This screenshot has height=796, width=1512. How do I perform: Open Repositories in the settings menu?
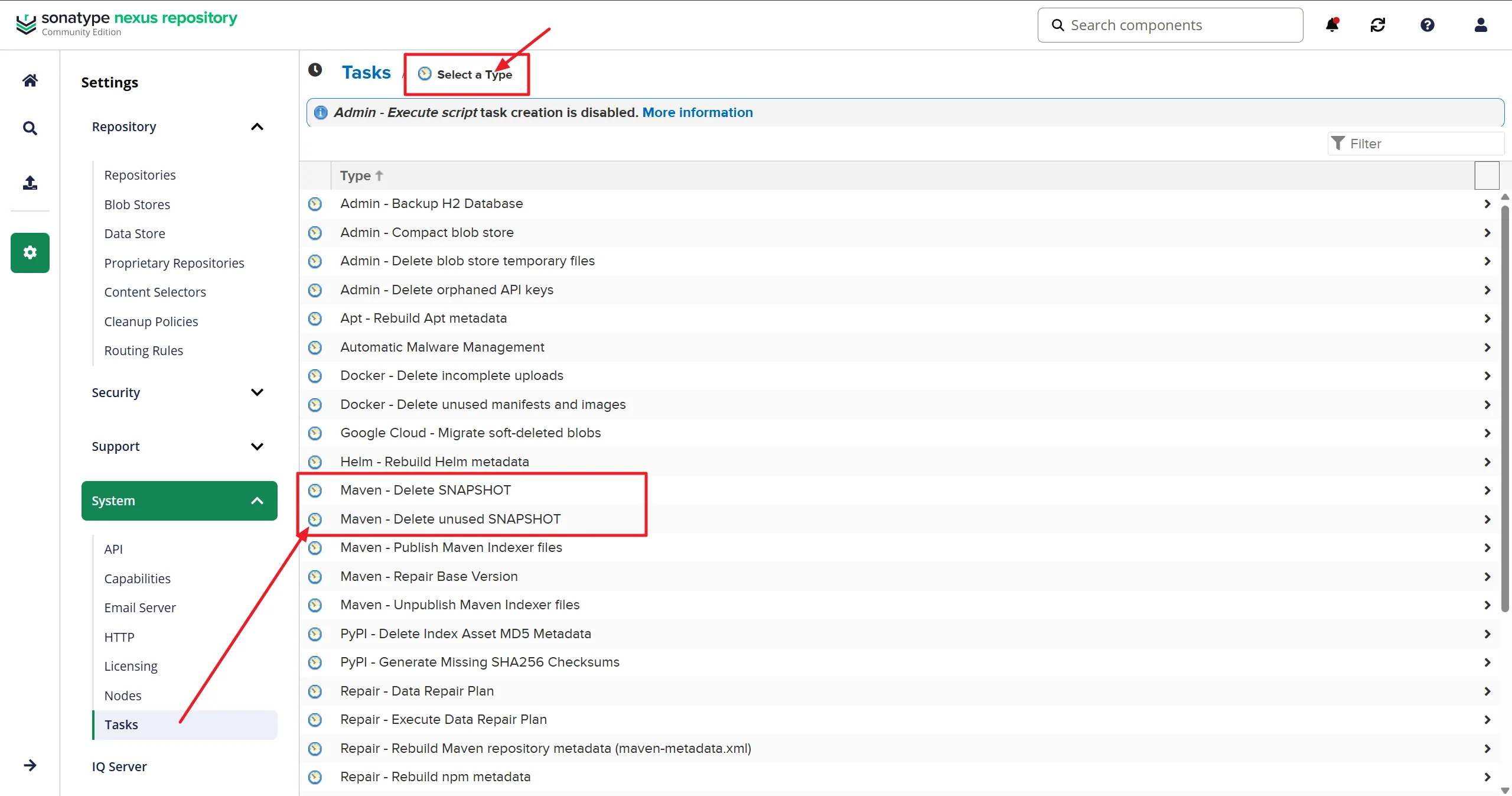[140, 175]
